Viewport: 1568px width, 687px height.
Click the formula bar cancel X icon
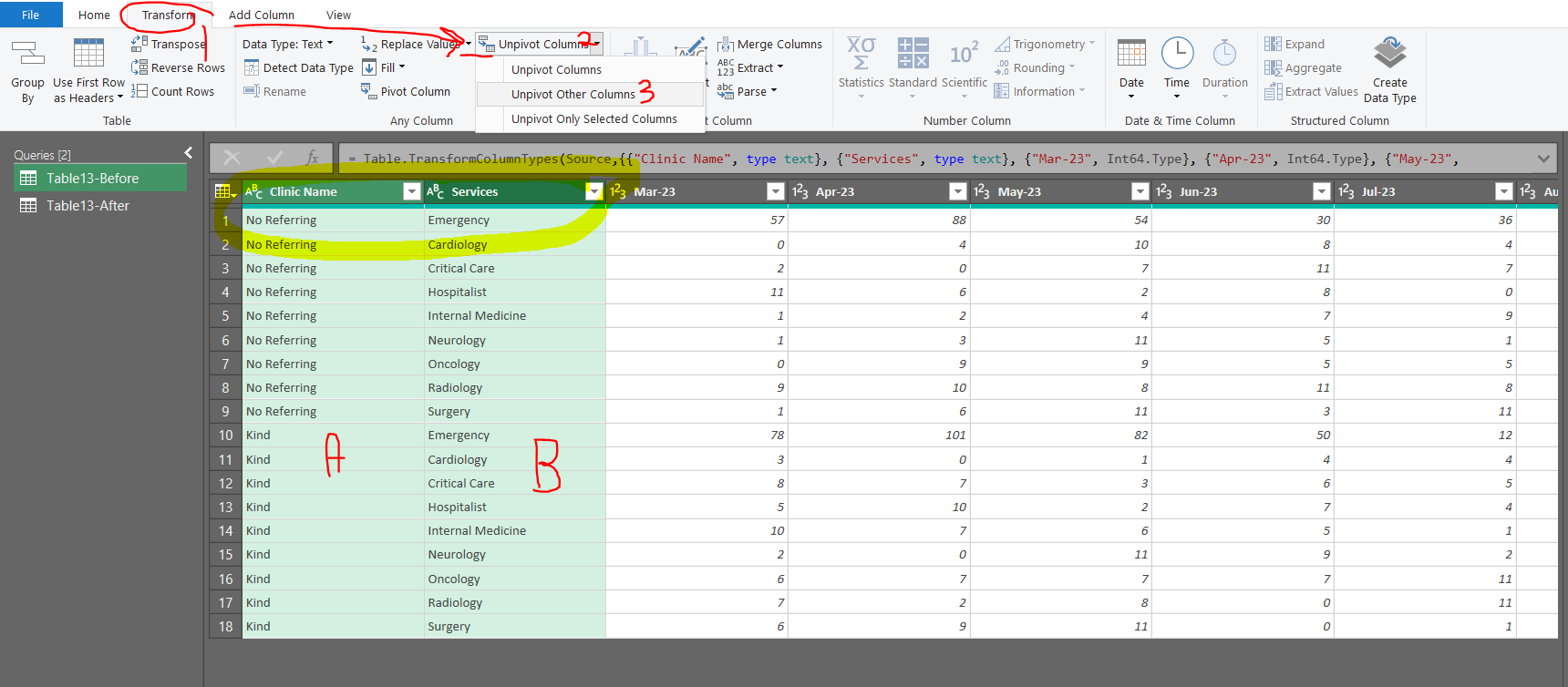tap(232, 158)
